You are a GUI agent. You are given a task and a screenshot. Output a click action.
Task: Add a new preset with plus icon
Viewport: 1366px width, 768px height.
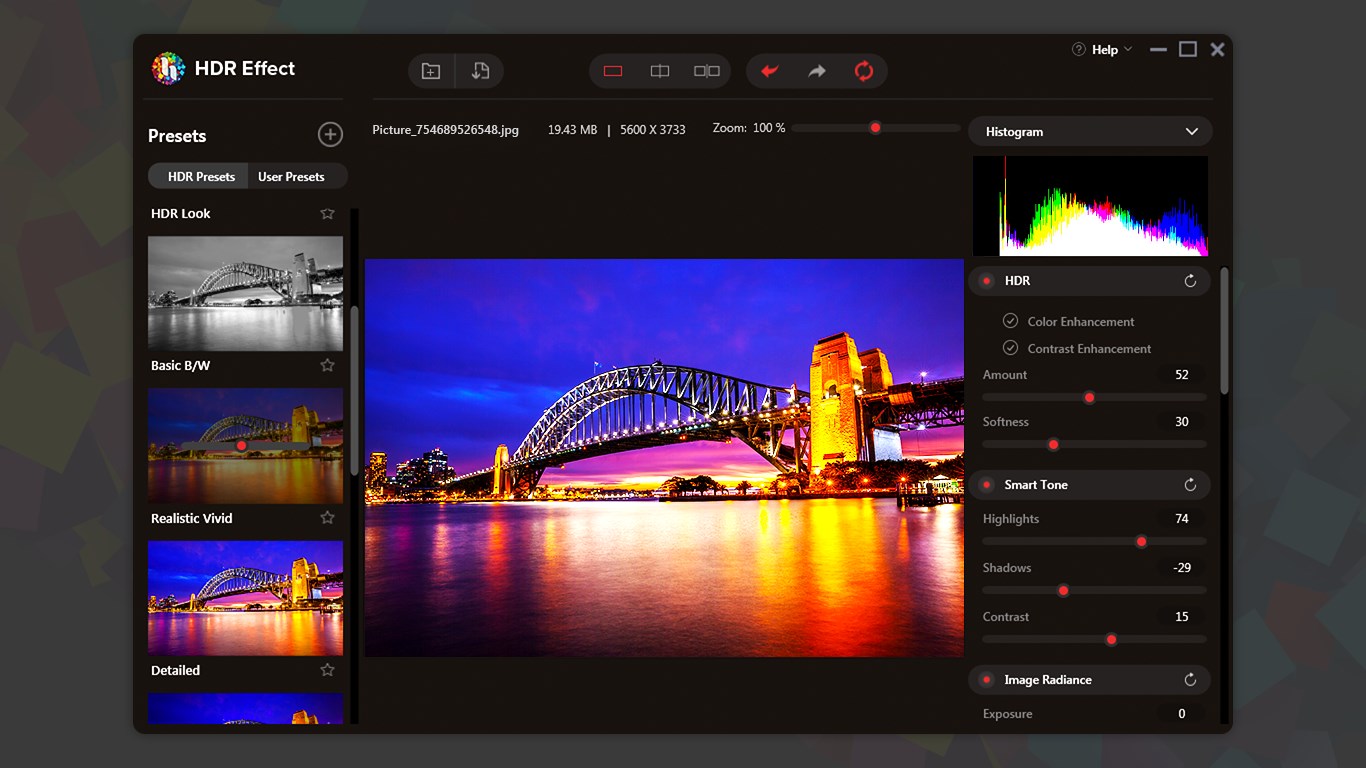(x=330, y=135)
